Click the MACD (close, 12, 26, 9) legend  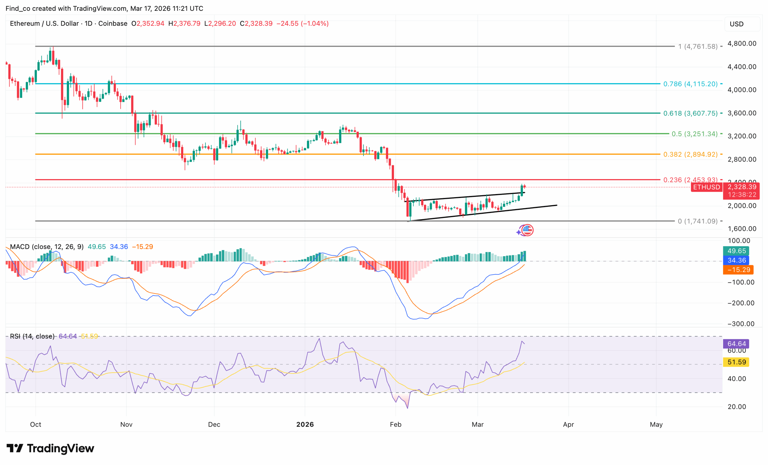pyautogui.click(x=47, y=246)
